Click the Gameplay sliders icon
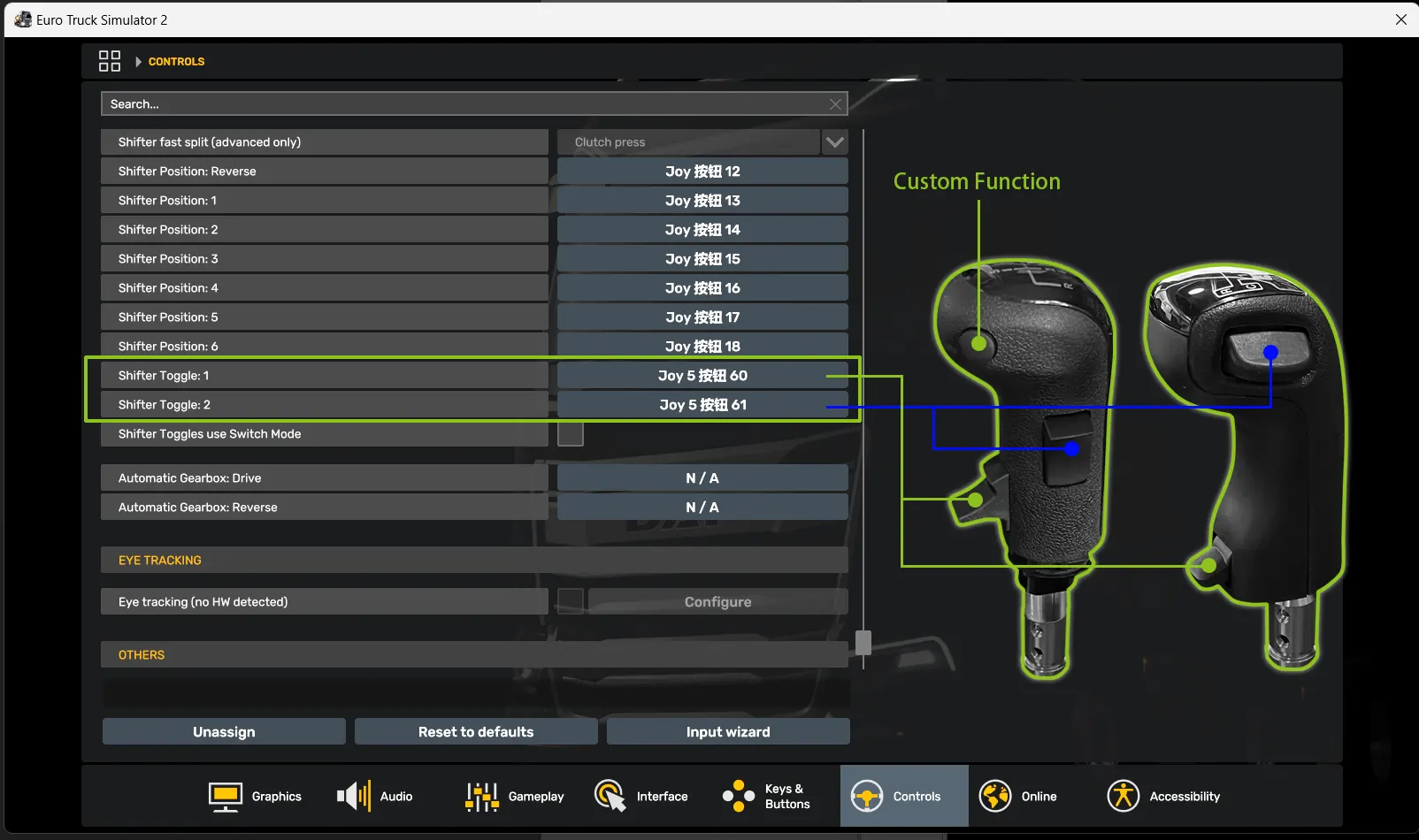 (x=482, y=797)
